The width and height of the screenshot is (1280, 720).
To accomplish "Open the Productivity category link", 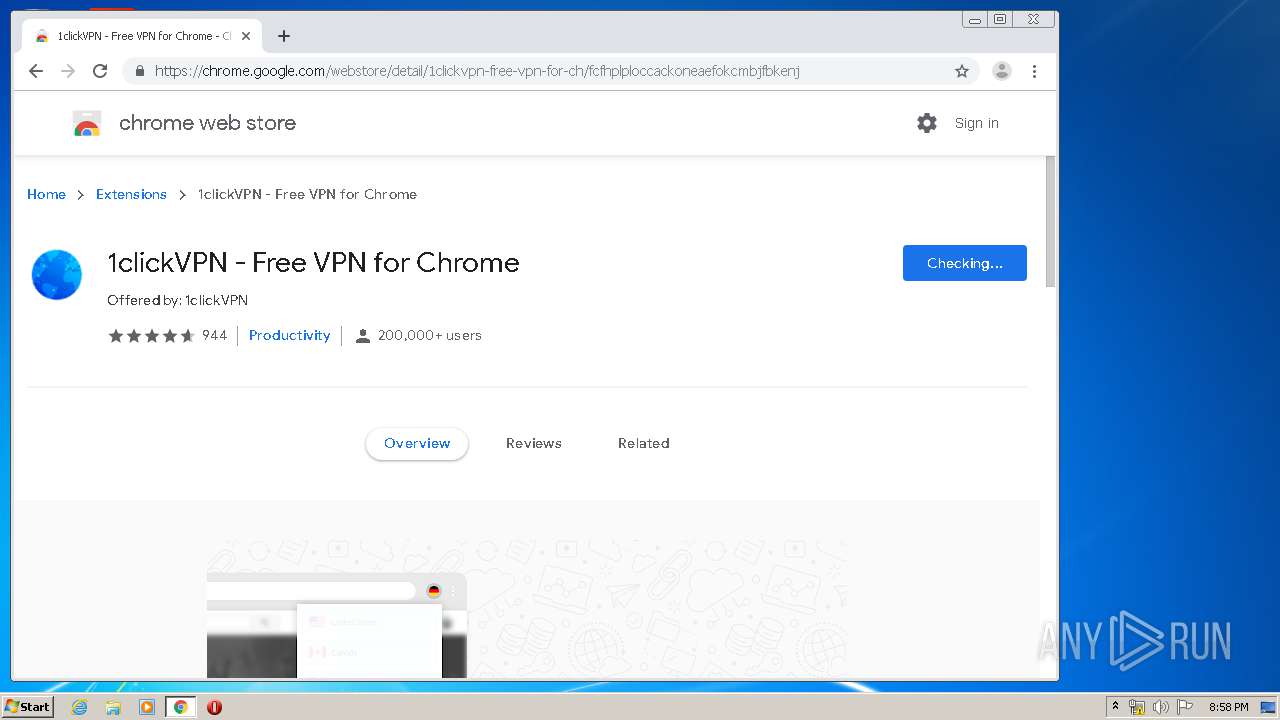I will 289,336.
